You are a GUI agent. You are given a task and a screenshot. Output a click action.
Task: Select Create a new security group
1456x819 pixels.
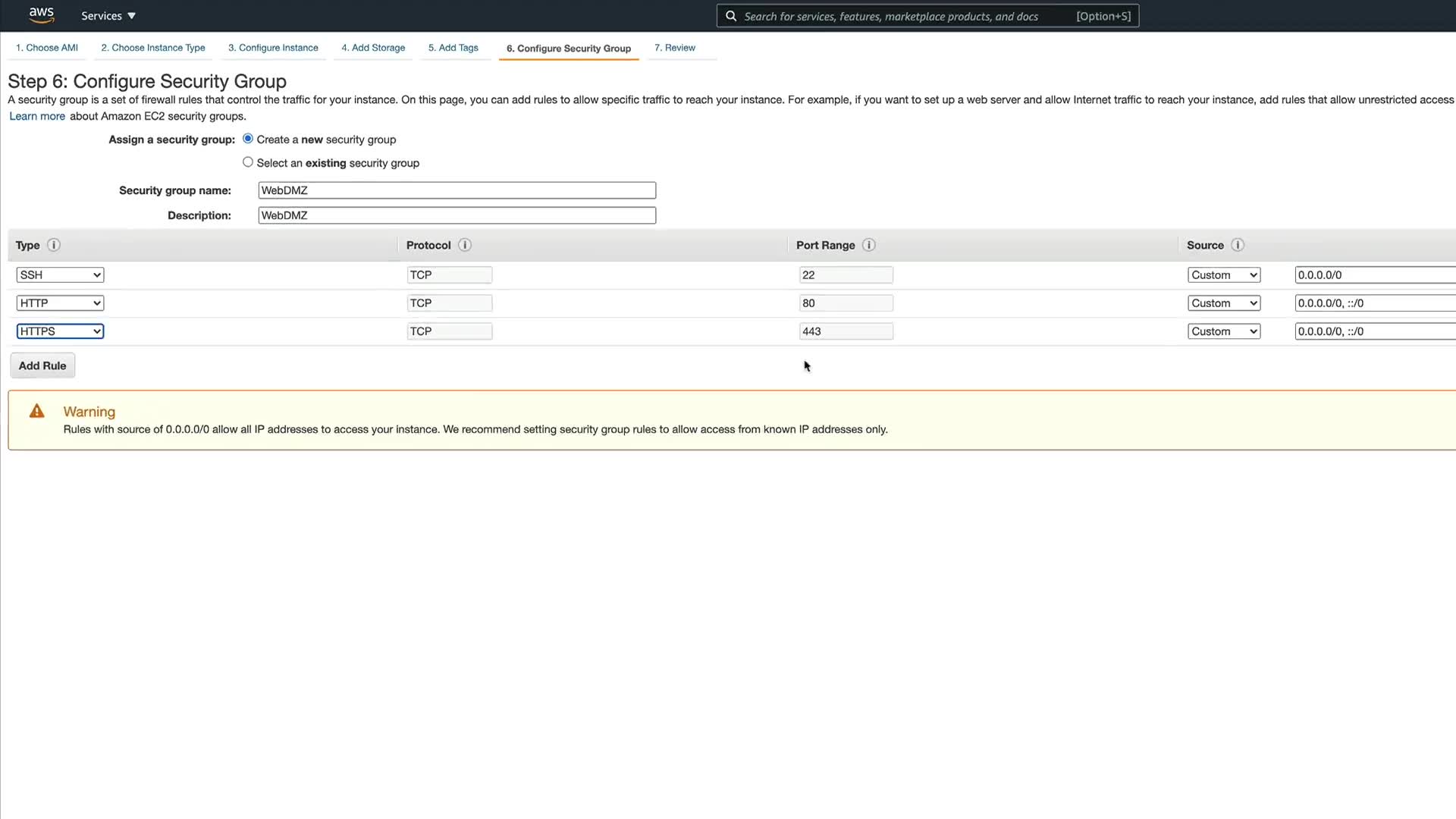point(248,139)
